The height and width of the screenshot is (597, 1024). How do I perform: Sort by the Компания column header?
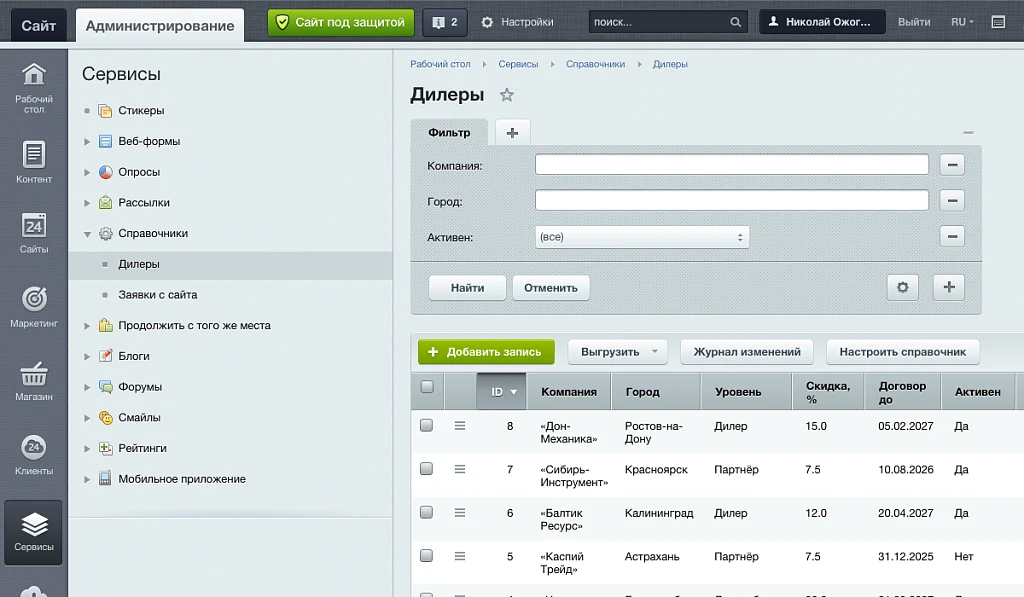(x=569, y=391)
